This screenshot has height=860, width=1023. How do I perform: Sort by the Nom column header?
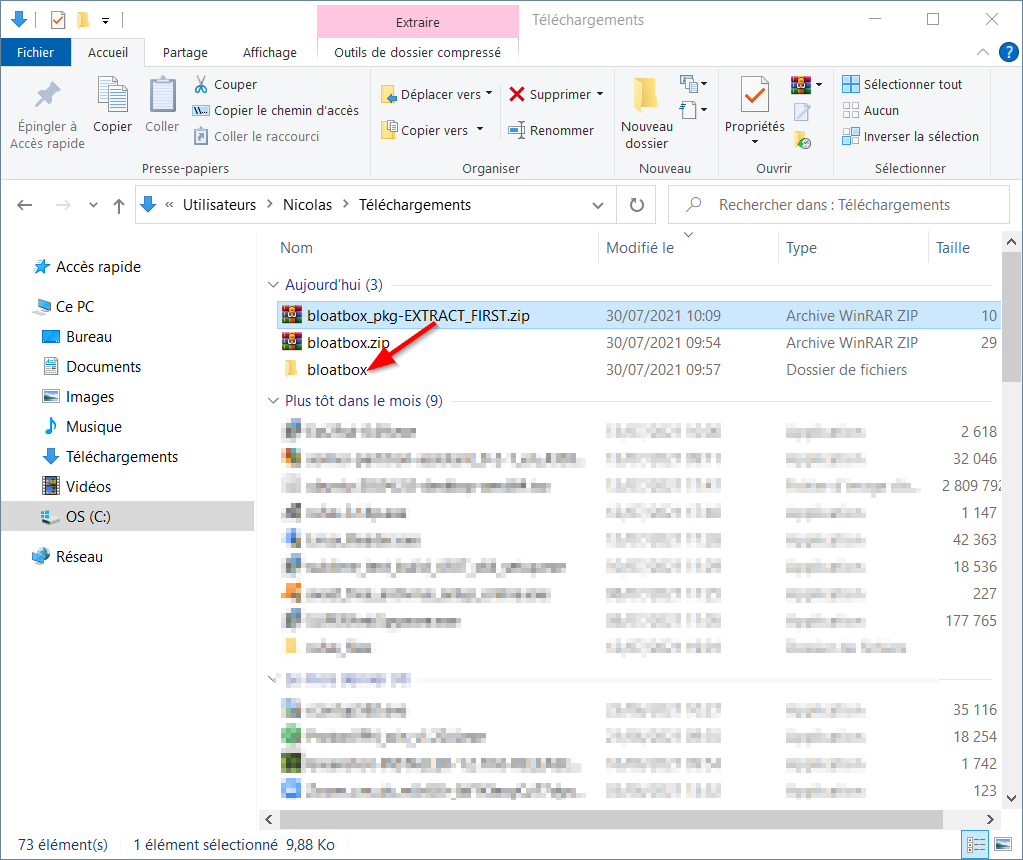click(296, 248)
